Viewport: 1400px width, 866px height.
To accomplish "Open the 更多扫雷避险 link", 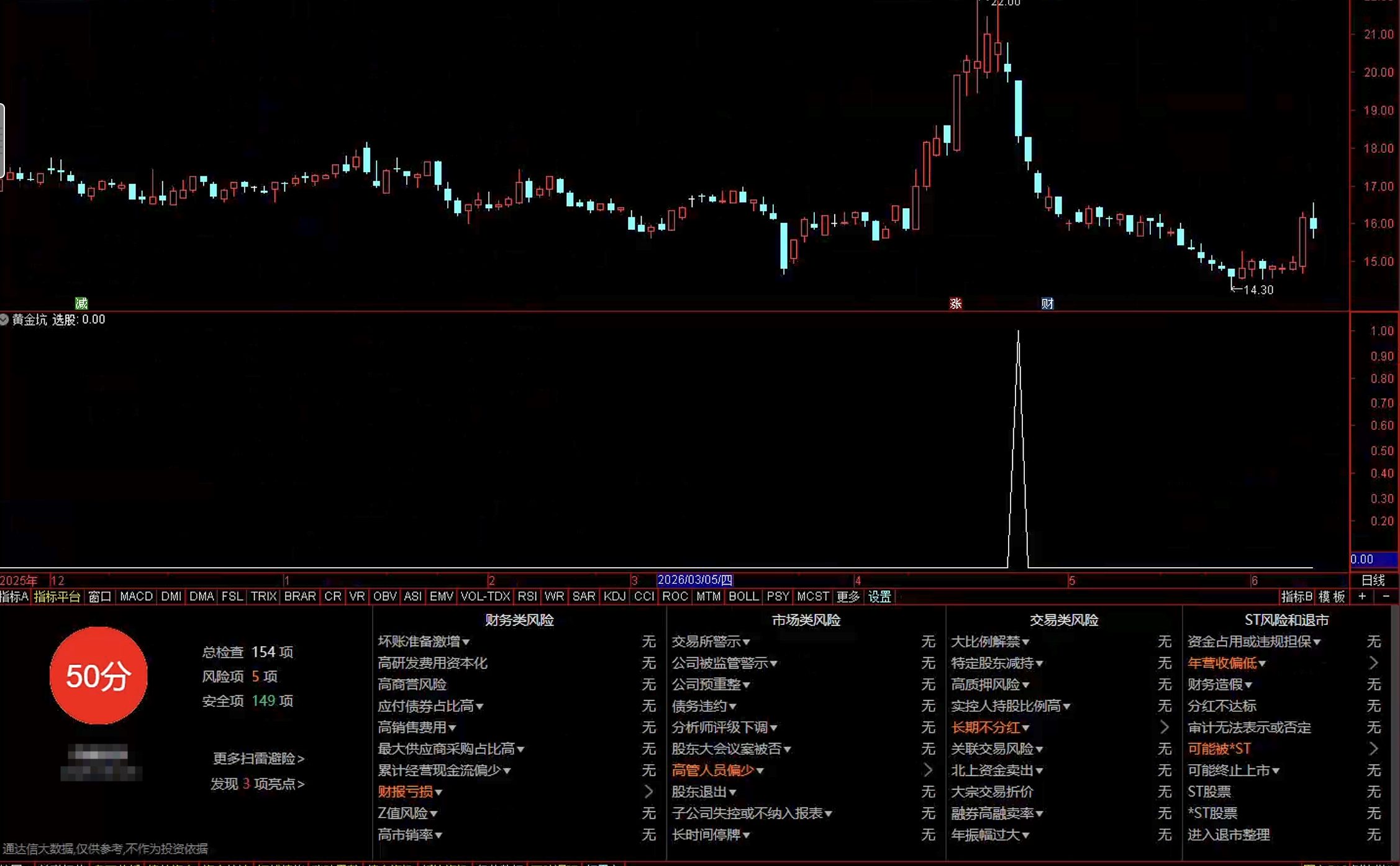I will click(x=258, y=759).
